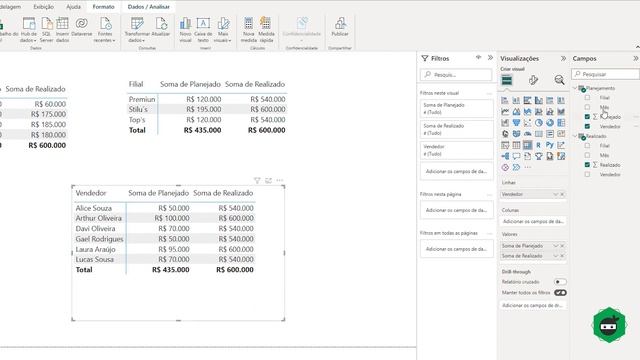Search in the Filtros pane
The image size is (640, 360).
click(x=456, y=75)
